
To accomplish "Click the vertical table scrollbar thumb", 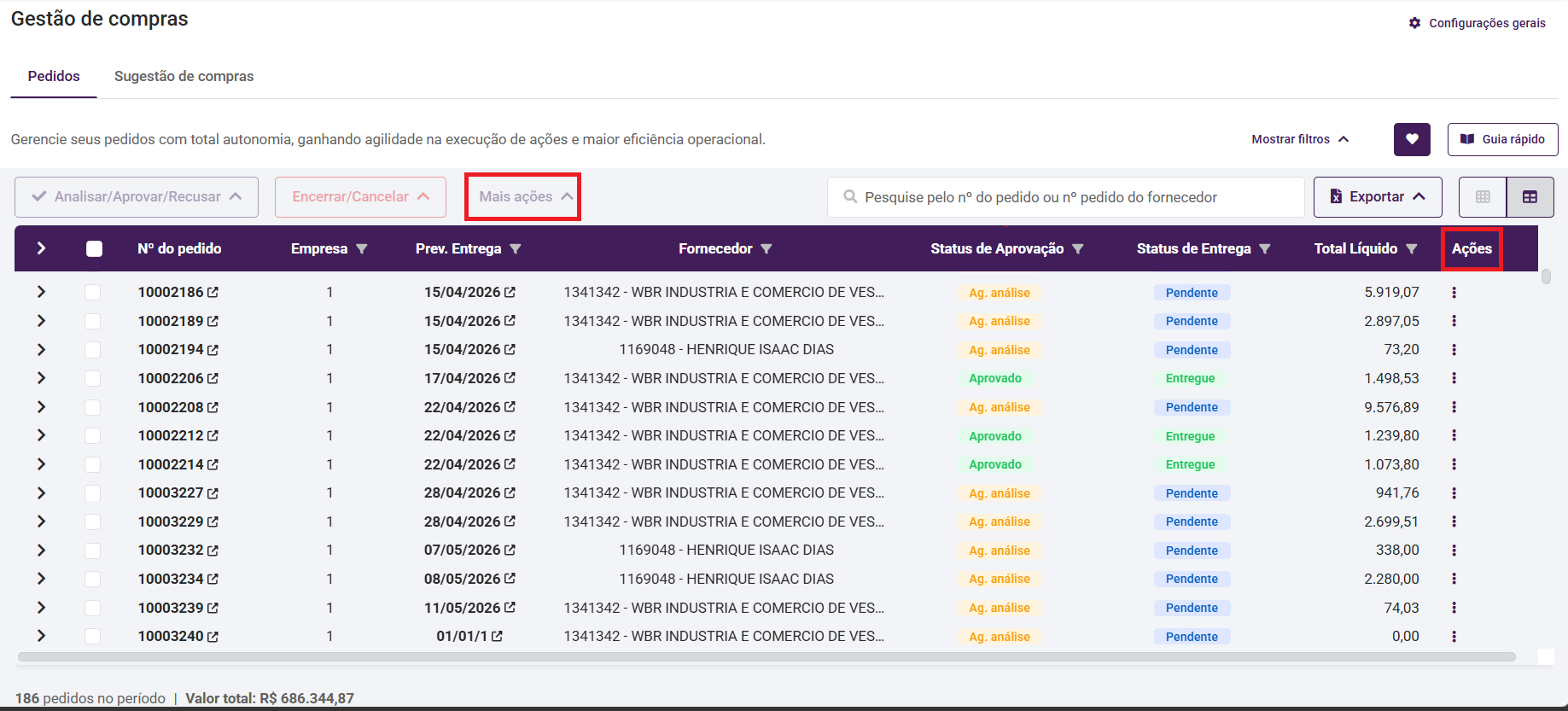I will 1546,277.
